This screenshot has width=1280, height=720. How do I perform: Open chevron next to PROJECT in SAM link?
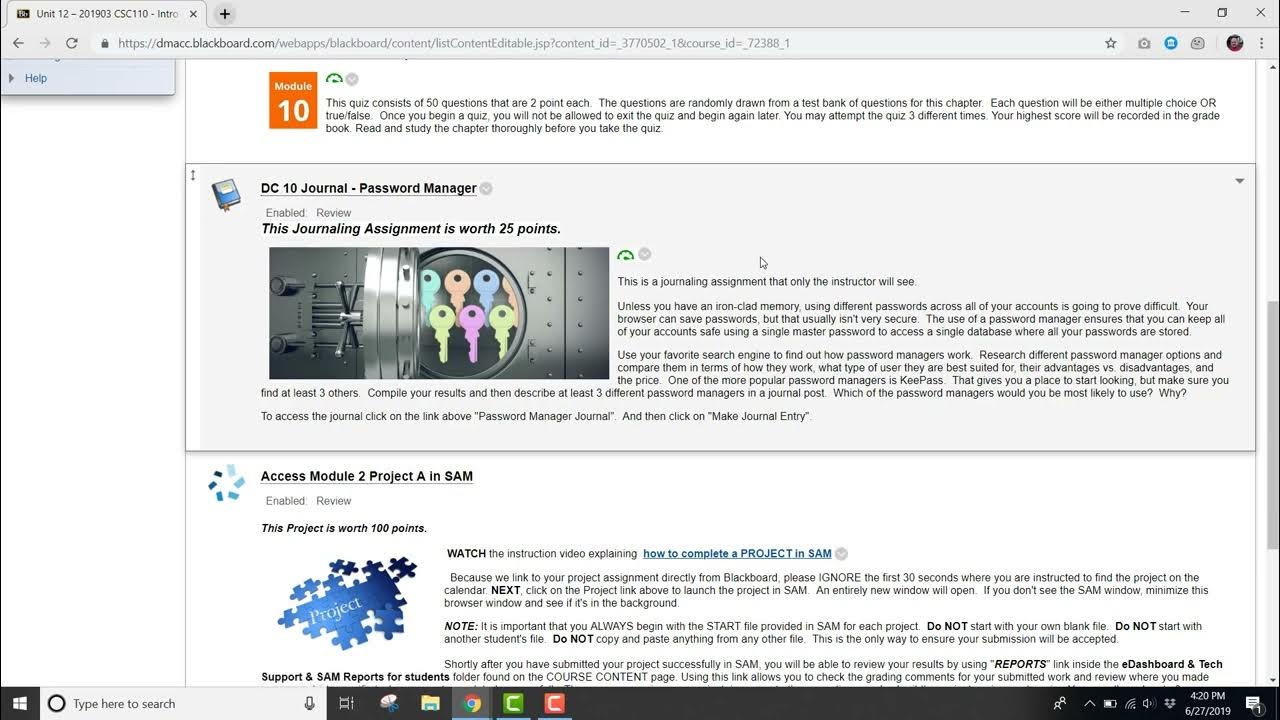pyautogui.click(x=842, y=554)
